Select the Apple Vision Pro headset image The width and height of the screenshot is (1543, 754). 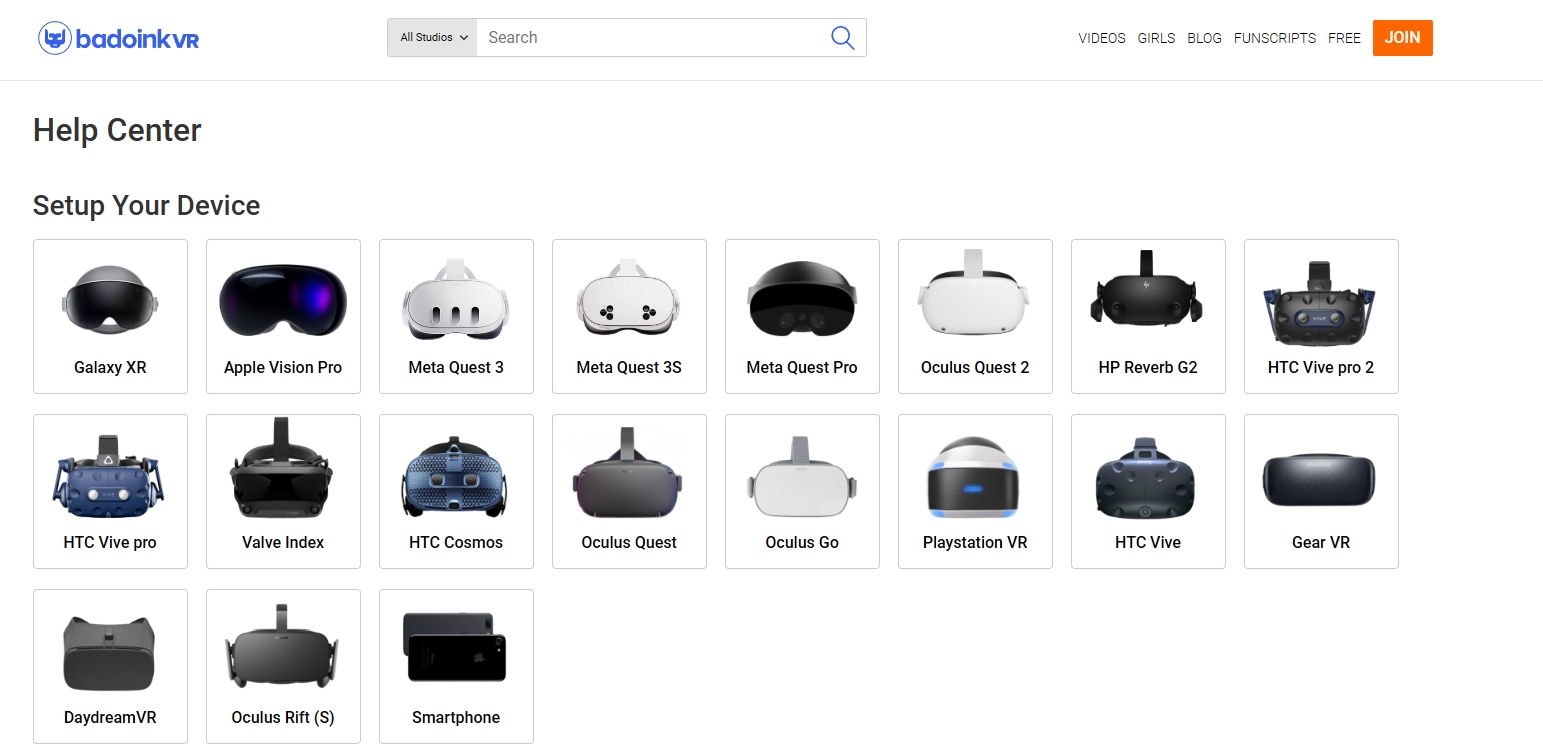(x=283, y=298)
